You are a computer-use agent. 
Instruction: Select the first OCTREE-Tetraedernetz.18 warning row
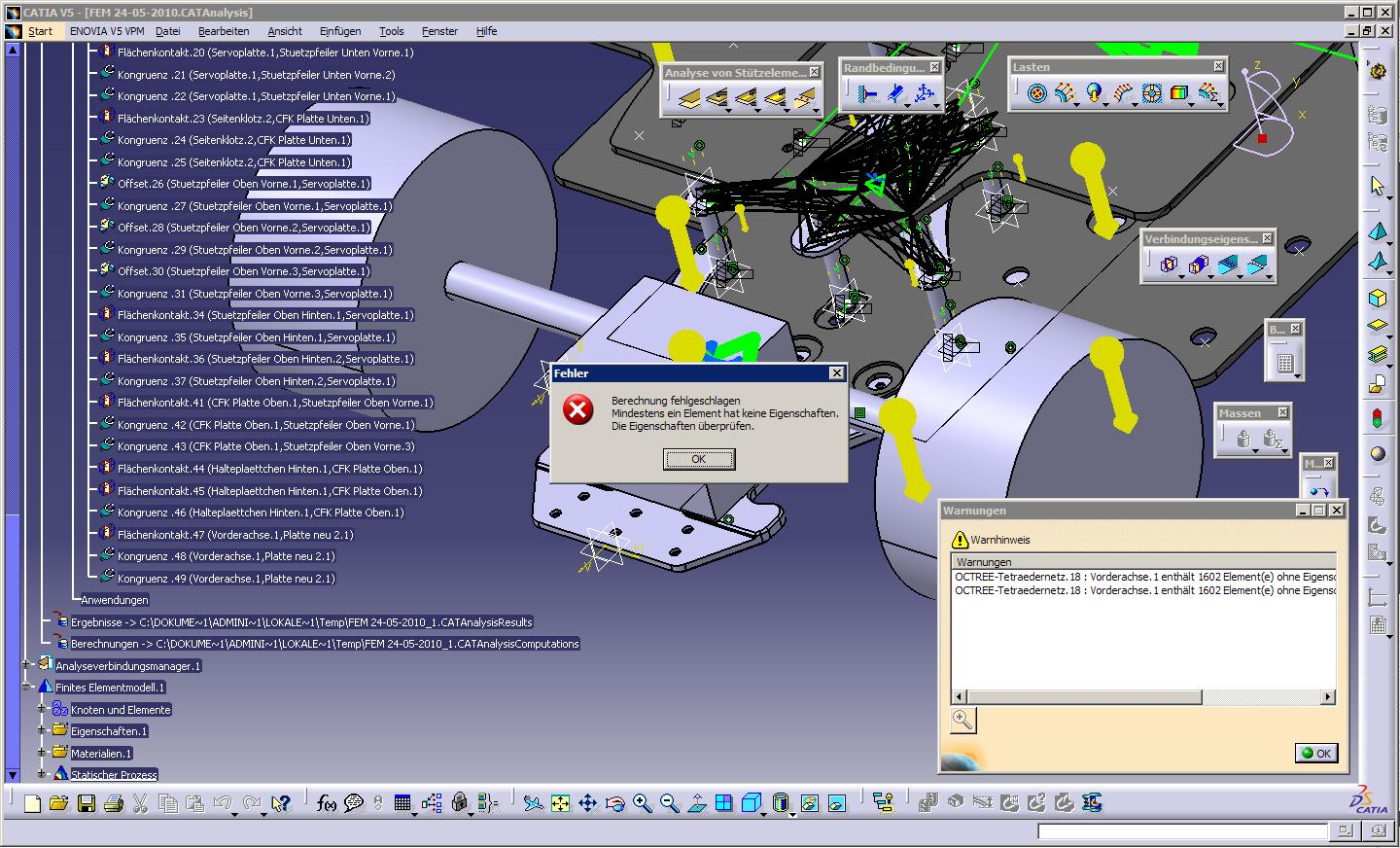pyautogui.click(x=1145, y=577)
